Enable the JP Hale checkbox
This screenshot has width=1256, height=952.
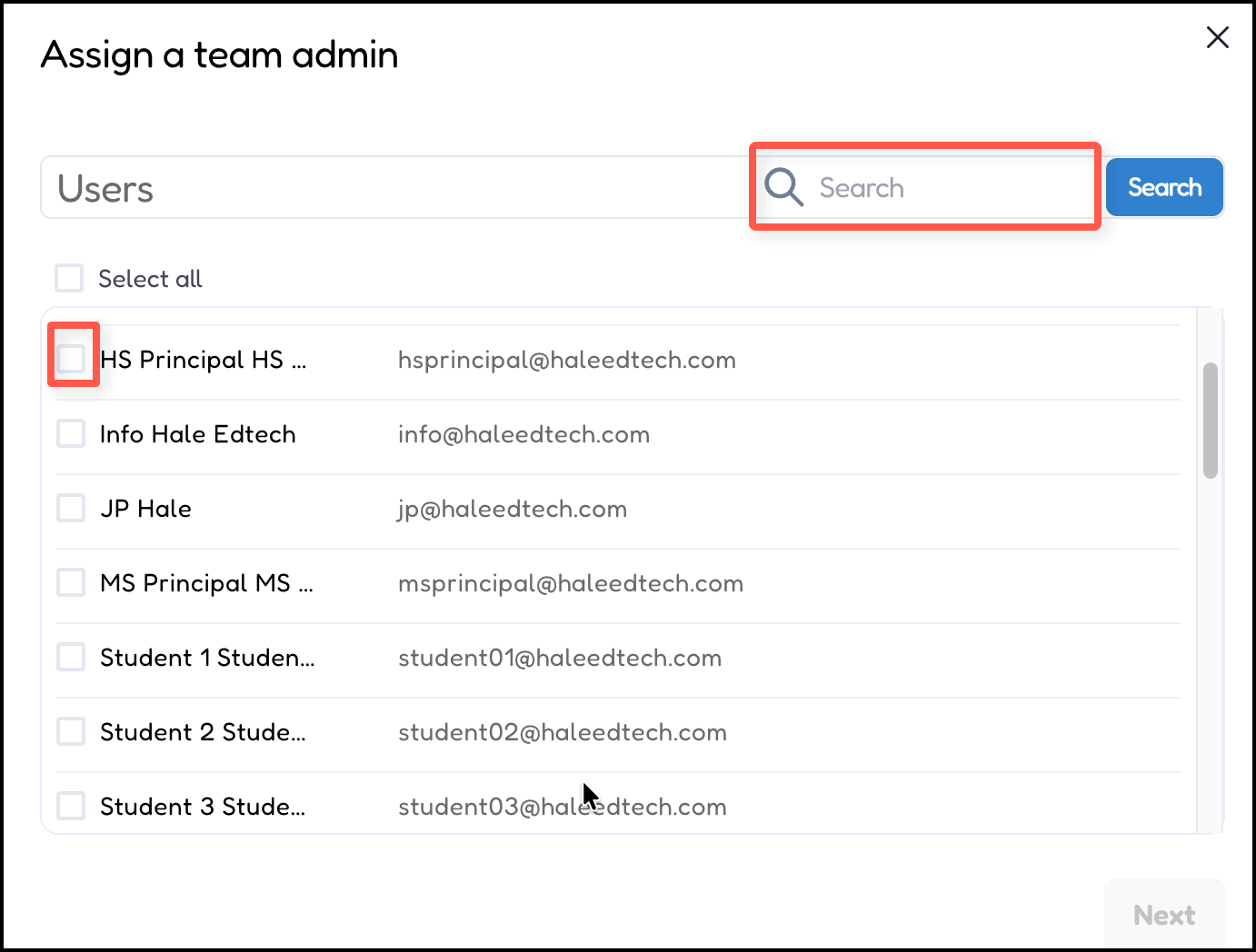pos(71,508)
